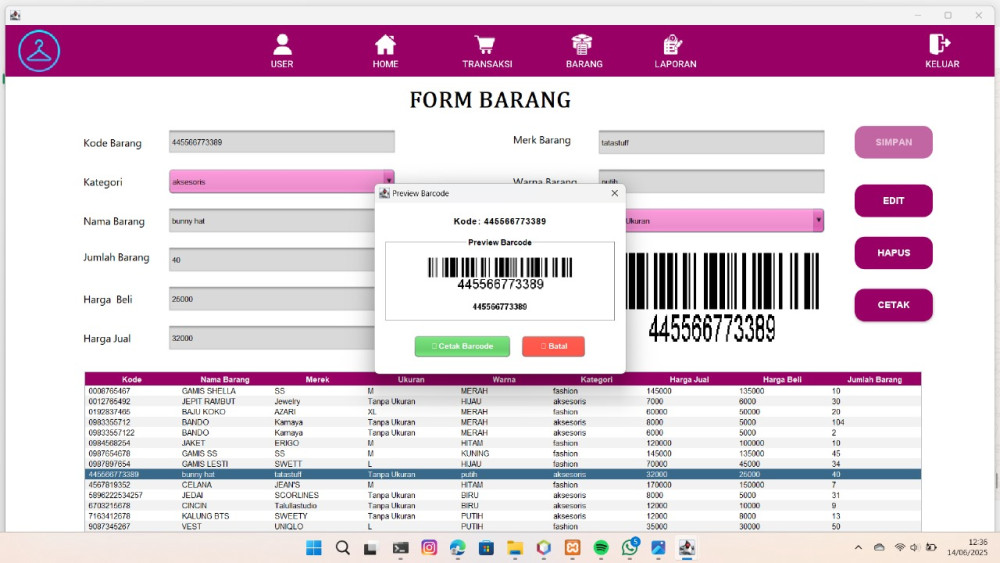Click the Cetak Barcode button
1000x563 pixels.
pos(462,346)
